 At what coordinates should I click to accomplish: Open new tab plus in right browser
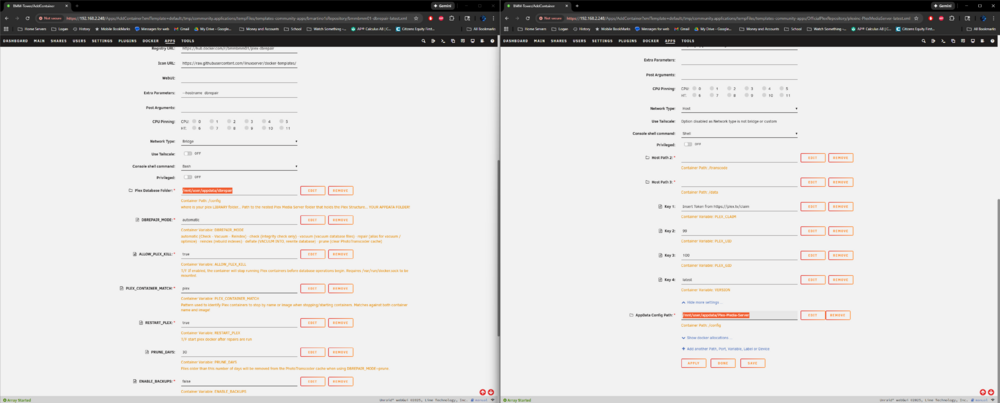[x=577, y=5]
